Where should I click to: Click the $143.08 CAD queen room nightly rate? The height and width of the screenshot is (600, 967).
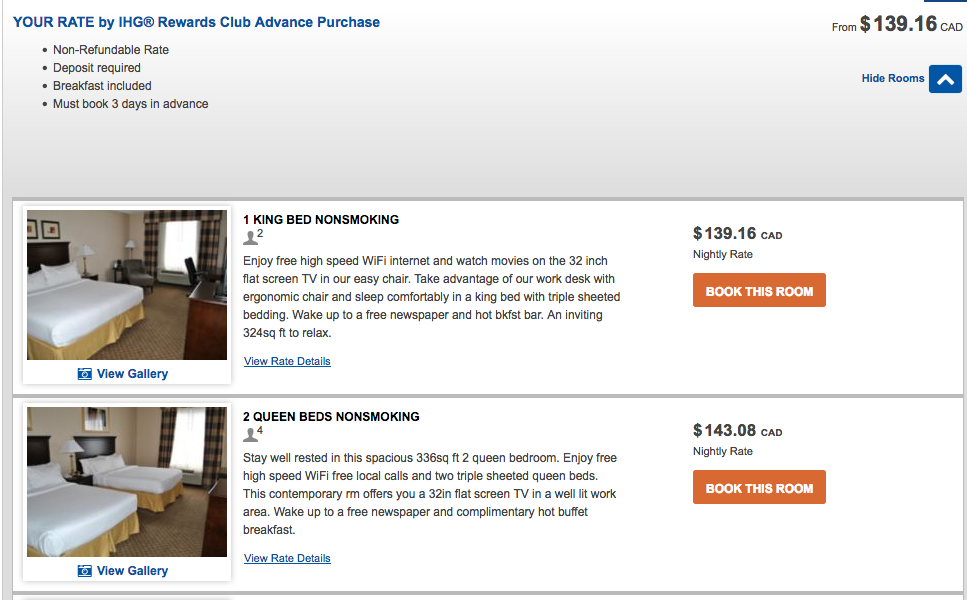tap(736, 431)
